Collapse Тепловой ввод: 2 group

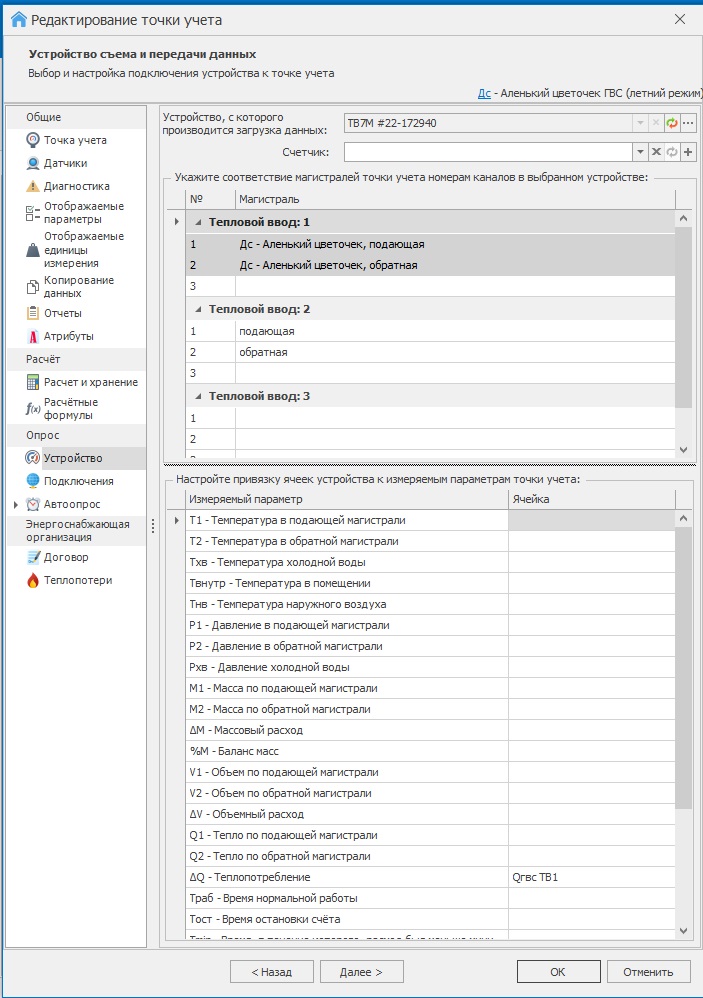[198, 309]
